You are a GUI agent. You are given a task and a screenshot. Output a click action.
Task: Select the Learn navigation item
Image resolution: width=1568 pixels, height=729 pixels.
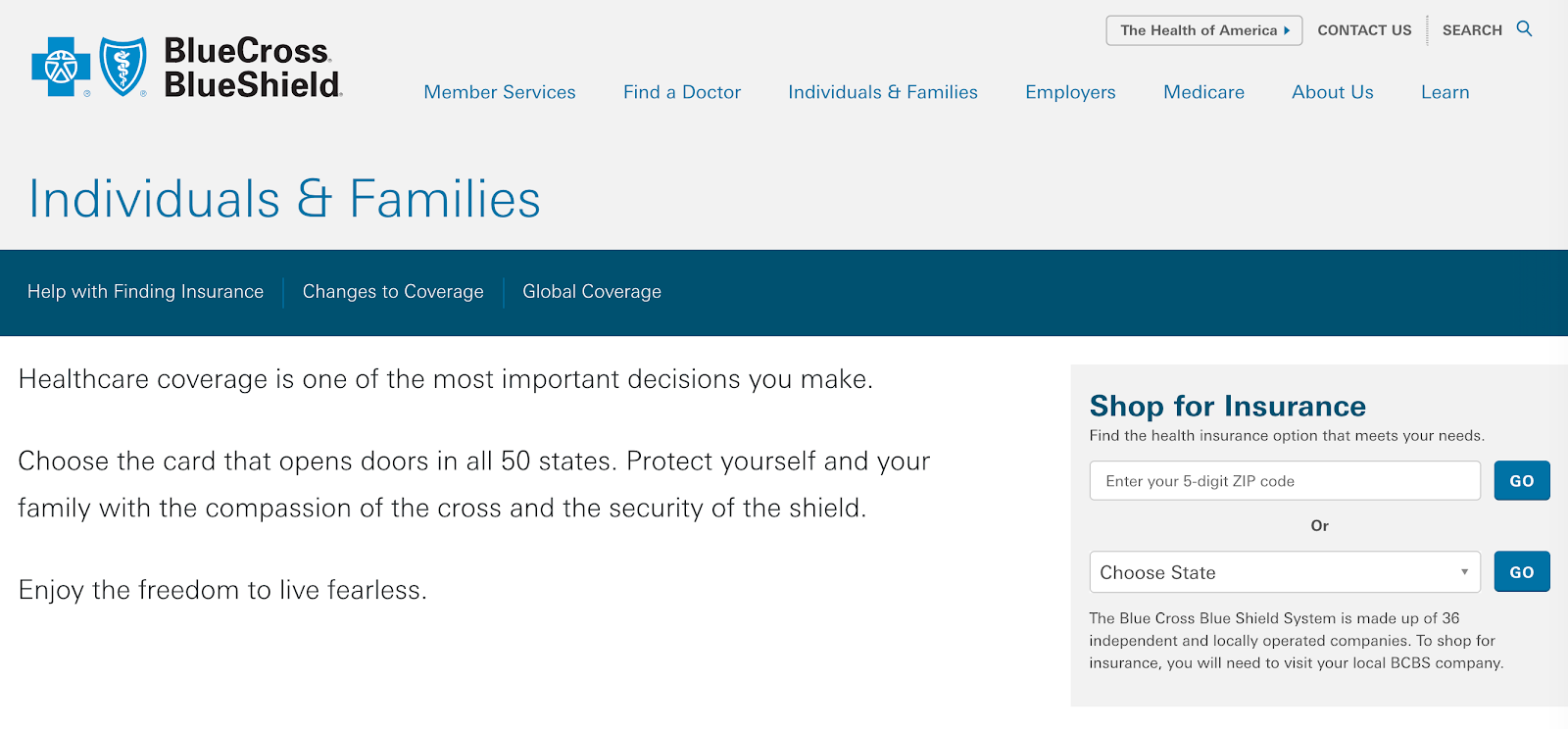pos(1445,92)
